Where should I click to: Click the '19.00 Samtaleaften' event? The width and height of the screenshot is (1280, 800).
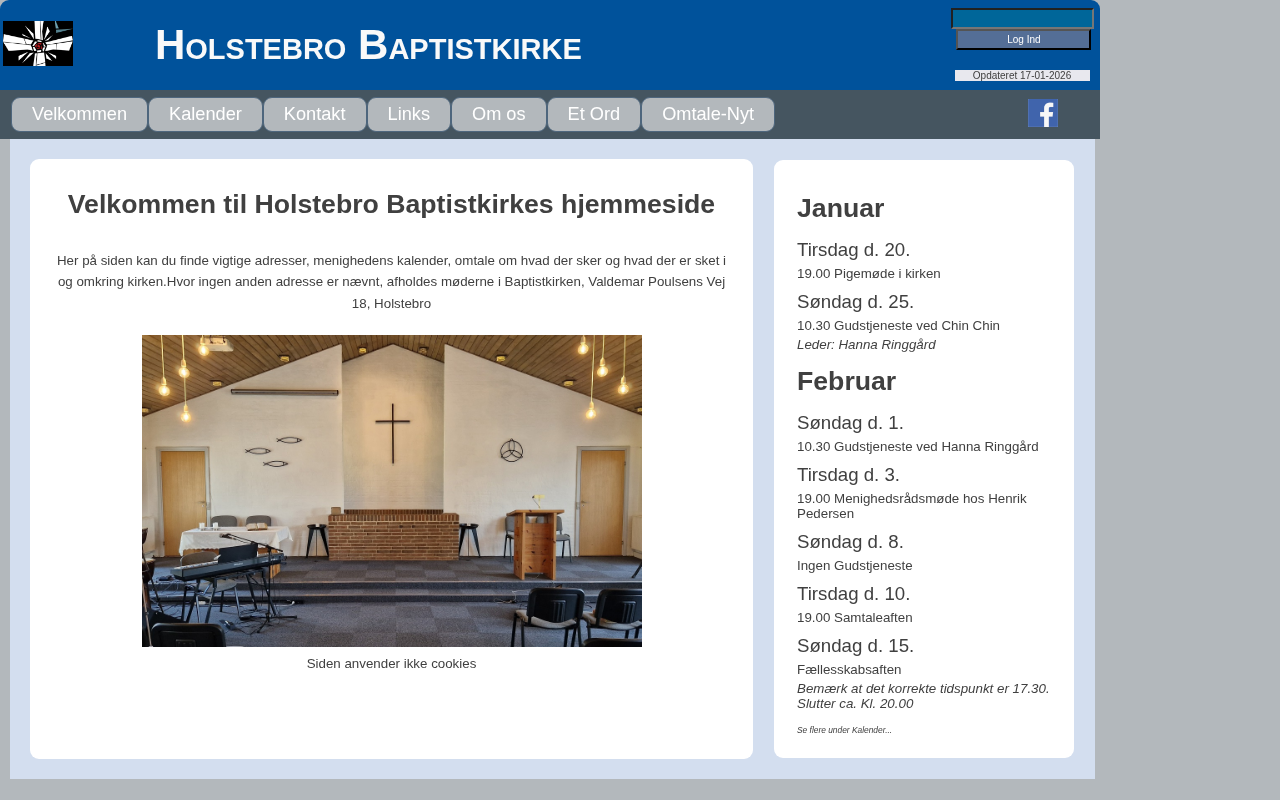point(855,618)
